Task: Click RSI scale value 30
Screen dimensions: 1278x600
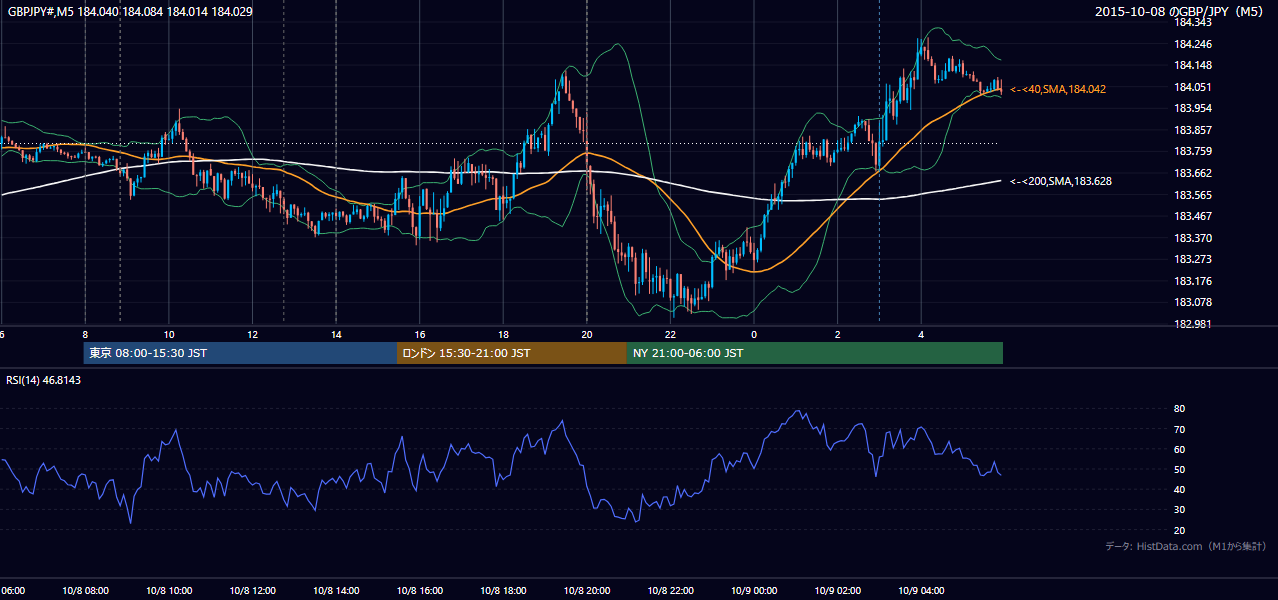Action: coord(1180,510)
